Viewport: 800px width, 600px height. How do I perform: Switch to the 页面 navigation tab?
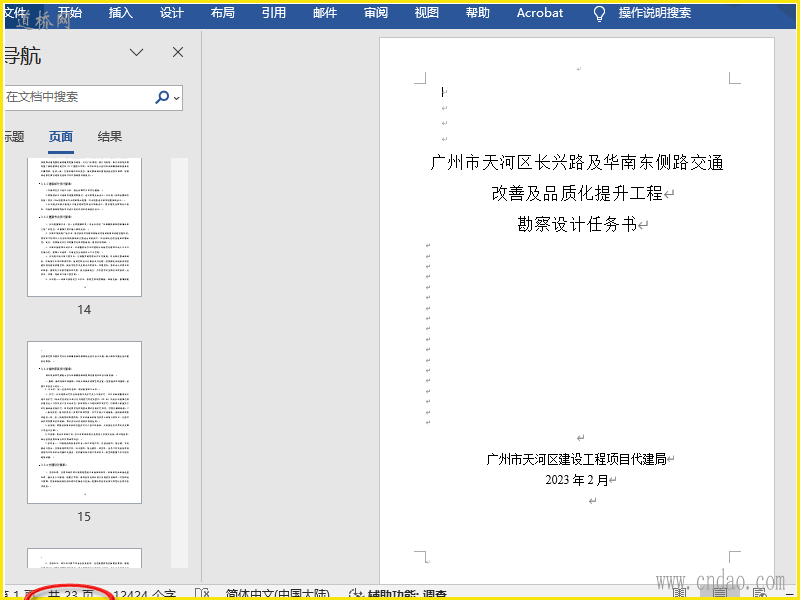(61, 137)
